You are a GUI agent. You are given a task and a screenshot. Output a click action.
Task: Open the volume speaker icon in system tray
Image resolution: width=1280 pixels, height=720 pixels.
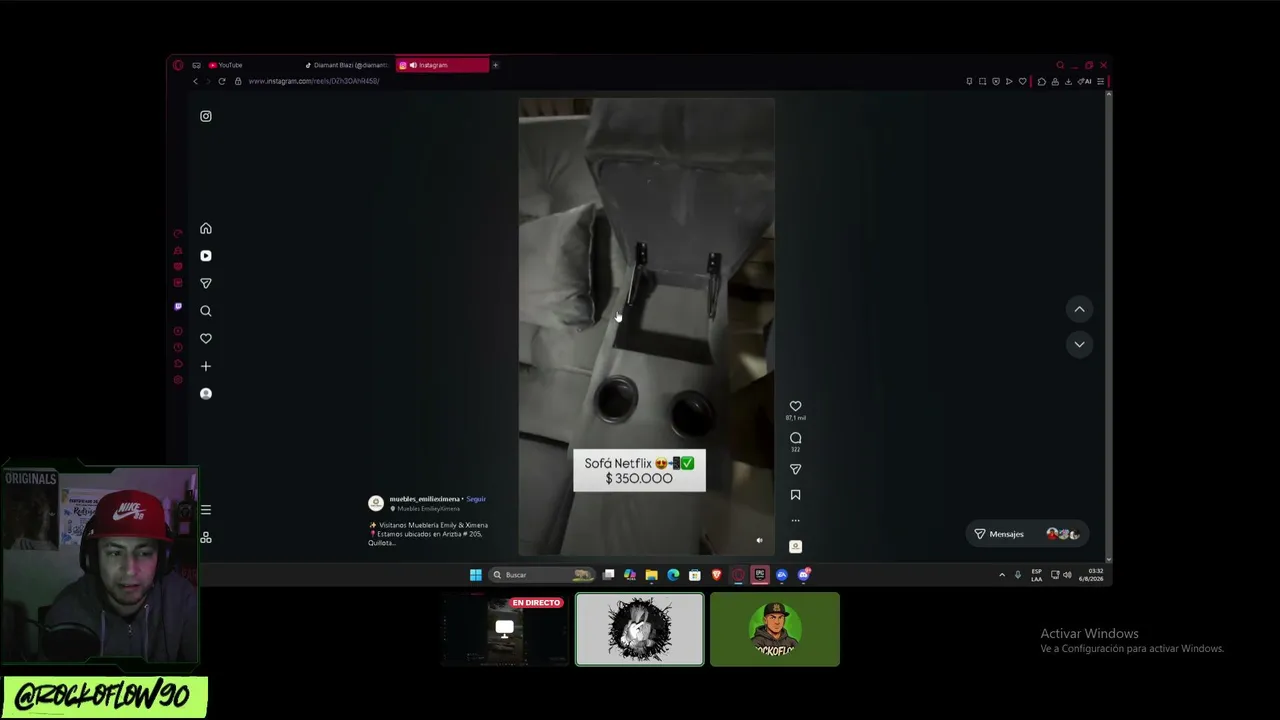(x=1067, y=575)
